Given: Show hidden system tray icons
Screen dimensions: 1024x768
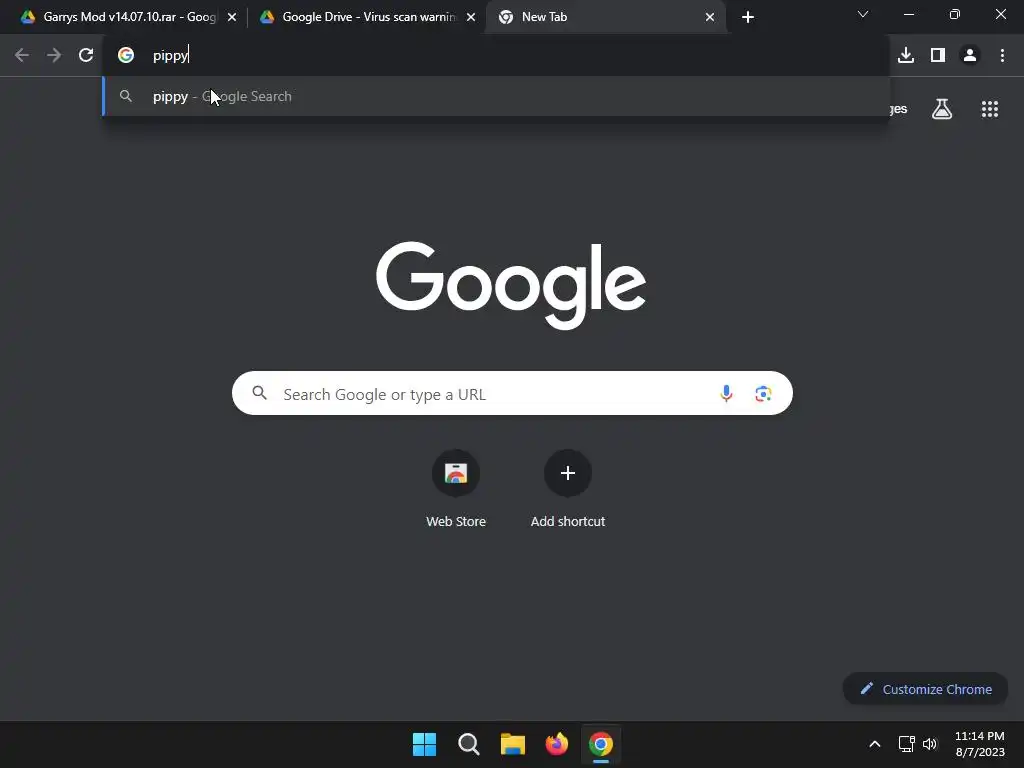Looking at the screenshot, I should pyautogui.click(x=875, y=744).
